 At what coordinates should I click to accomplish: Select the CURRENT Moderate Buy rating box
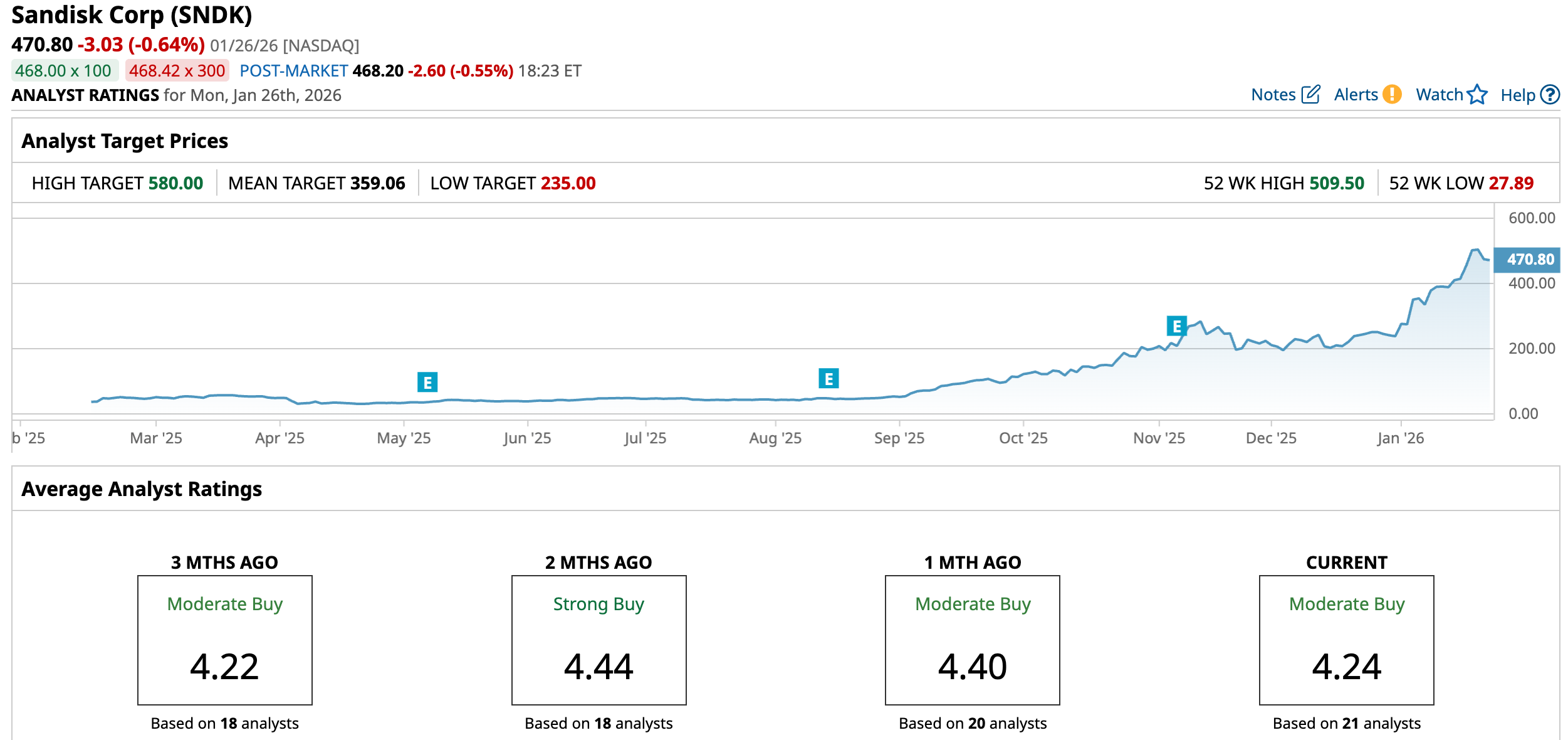(1346, 640)
